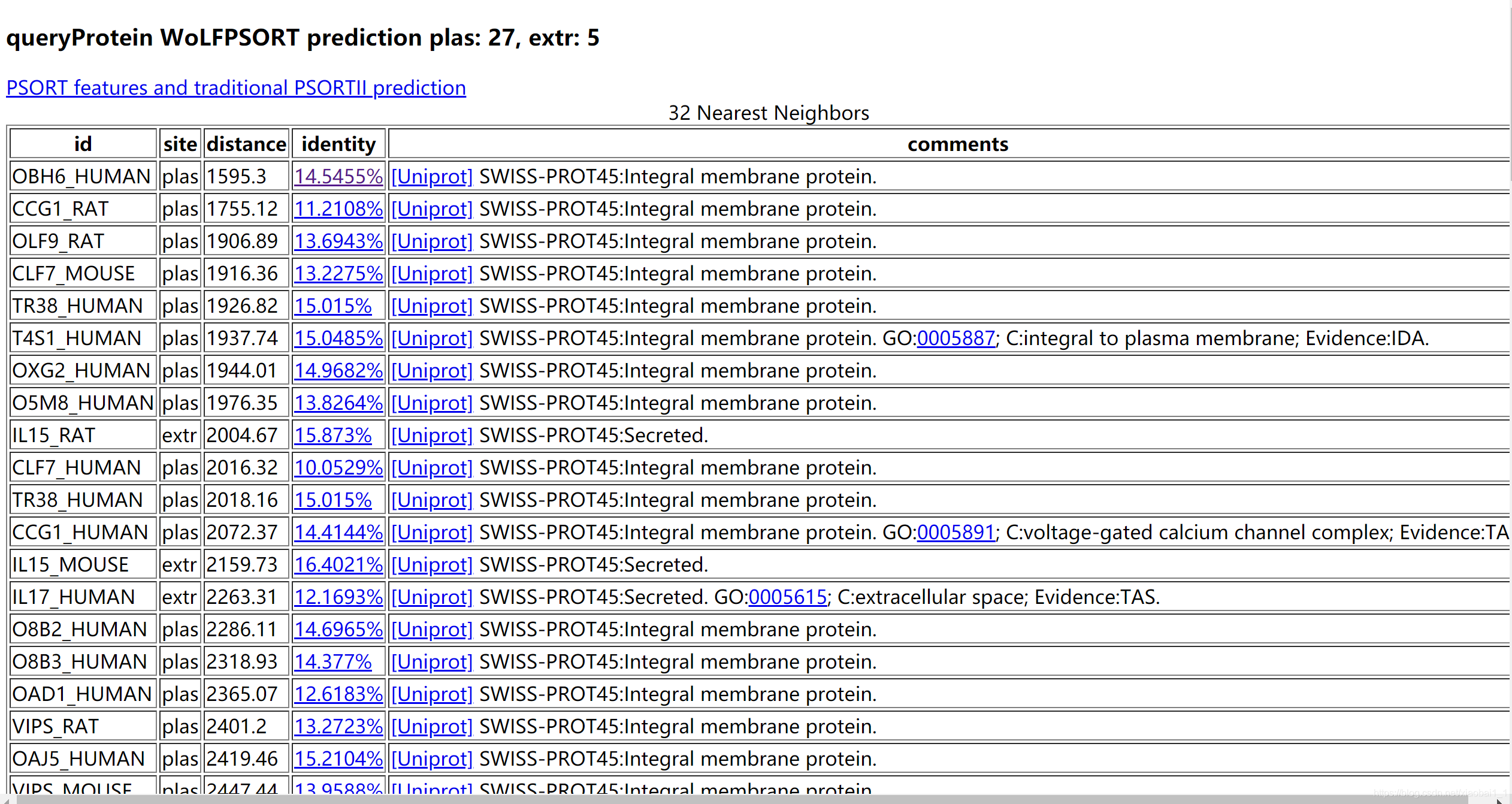Click the 14.5455% identity link for OBH6_HUMAN
The image size is (1512, 804).
point(338,176)
